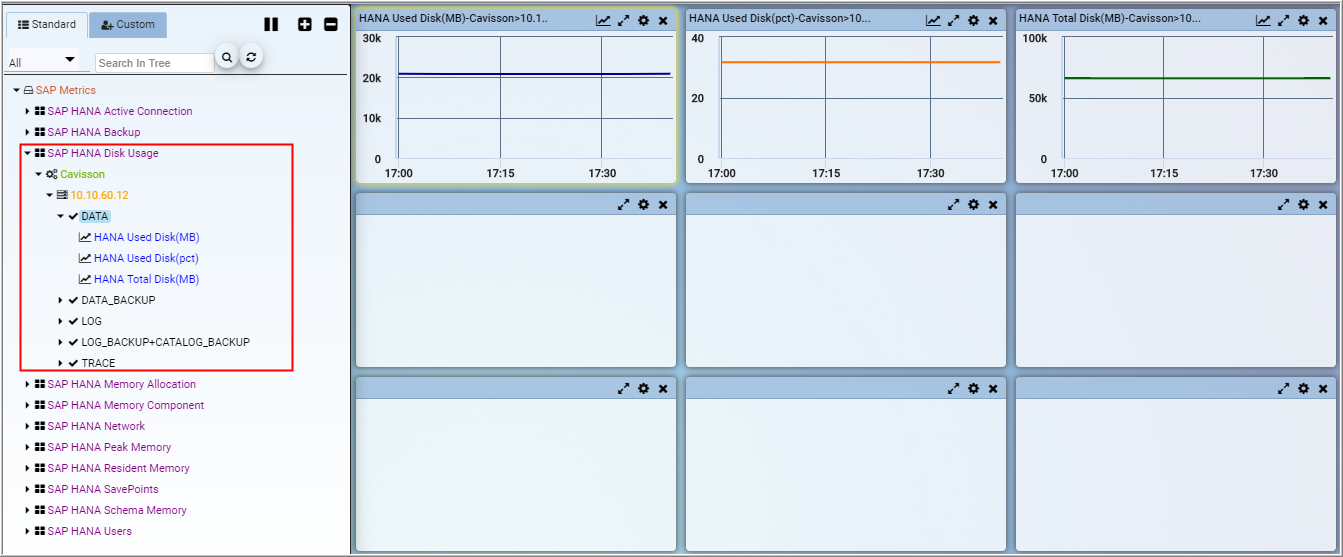Open settings gear on HANA Total Disk(MB) panel
This screenshot has width=1343, height=557.
1304,20
